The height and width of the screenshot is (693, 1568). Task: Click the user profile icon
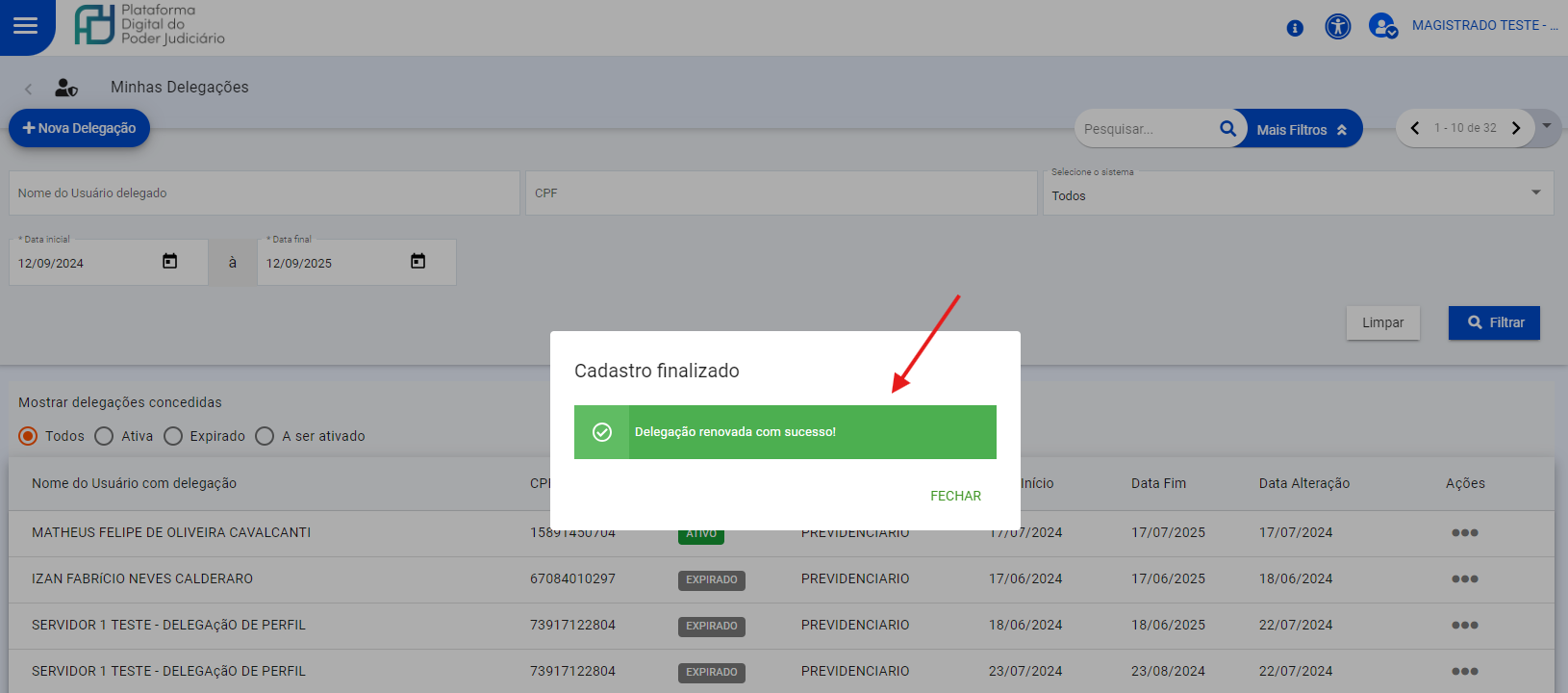1382,26
